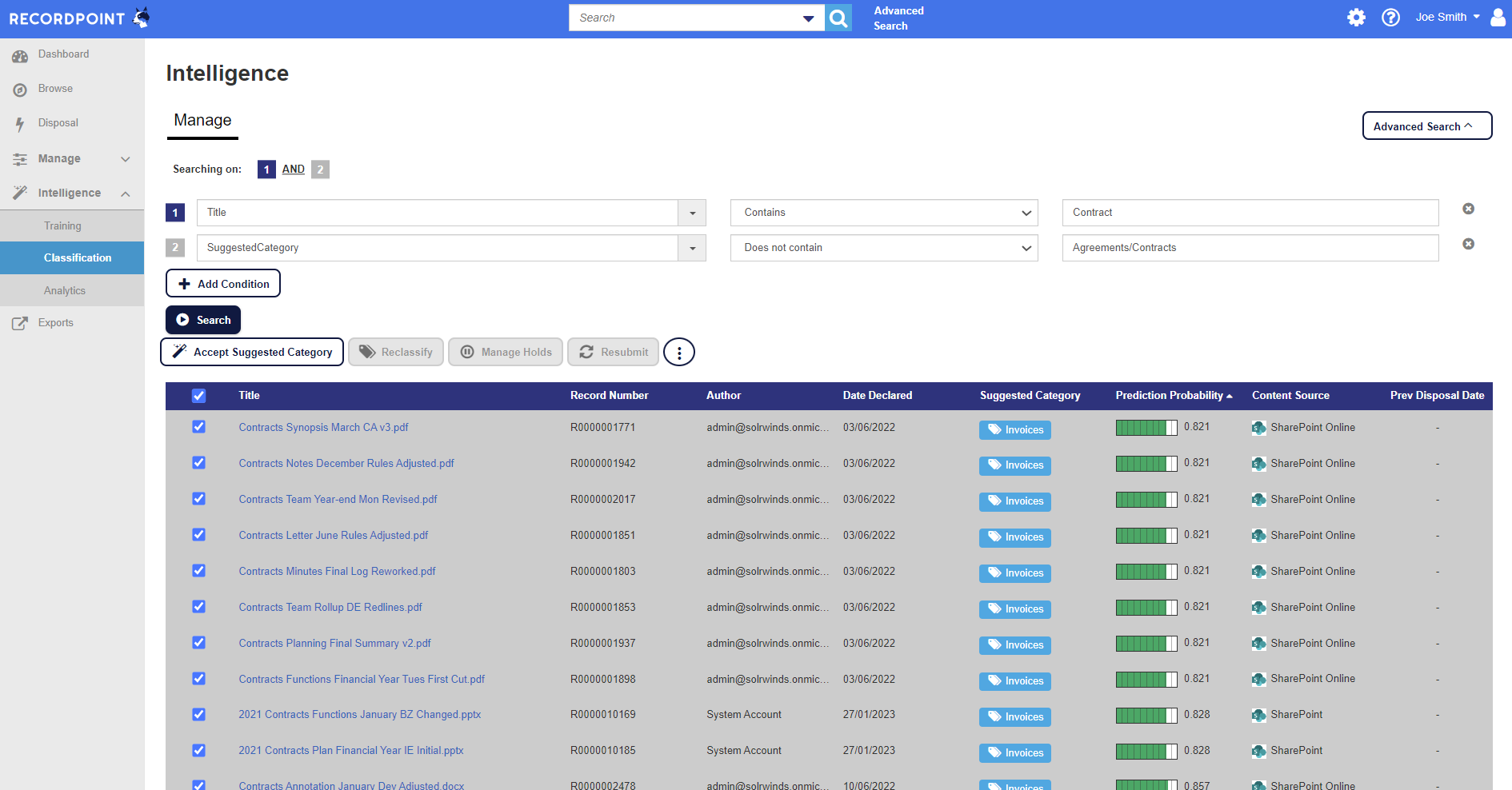Click the user profile avatar icon

[1498, 17]
